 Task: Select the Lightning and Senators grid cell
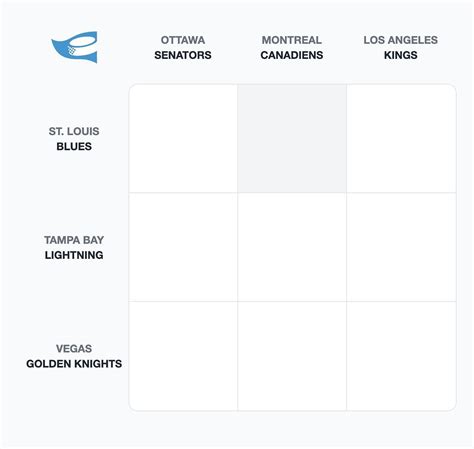183,247
